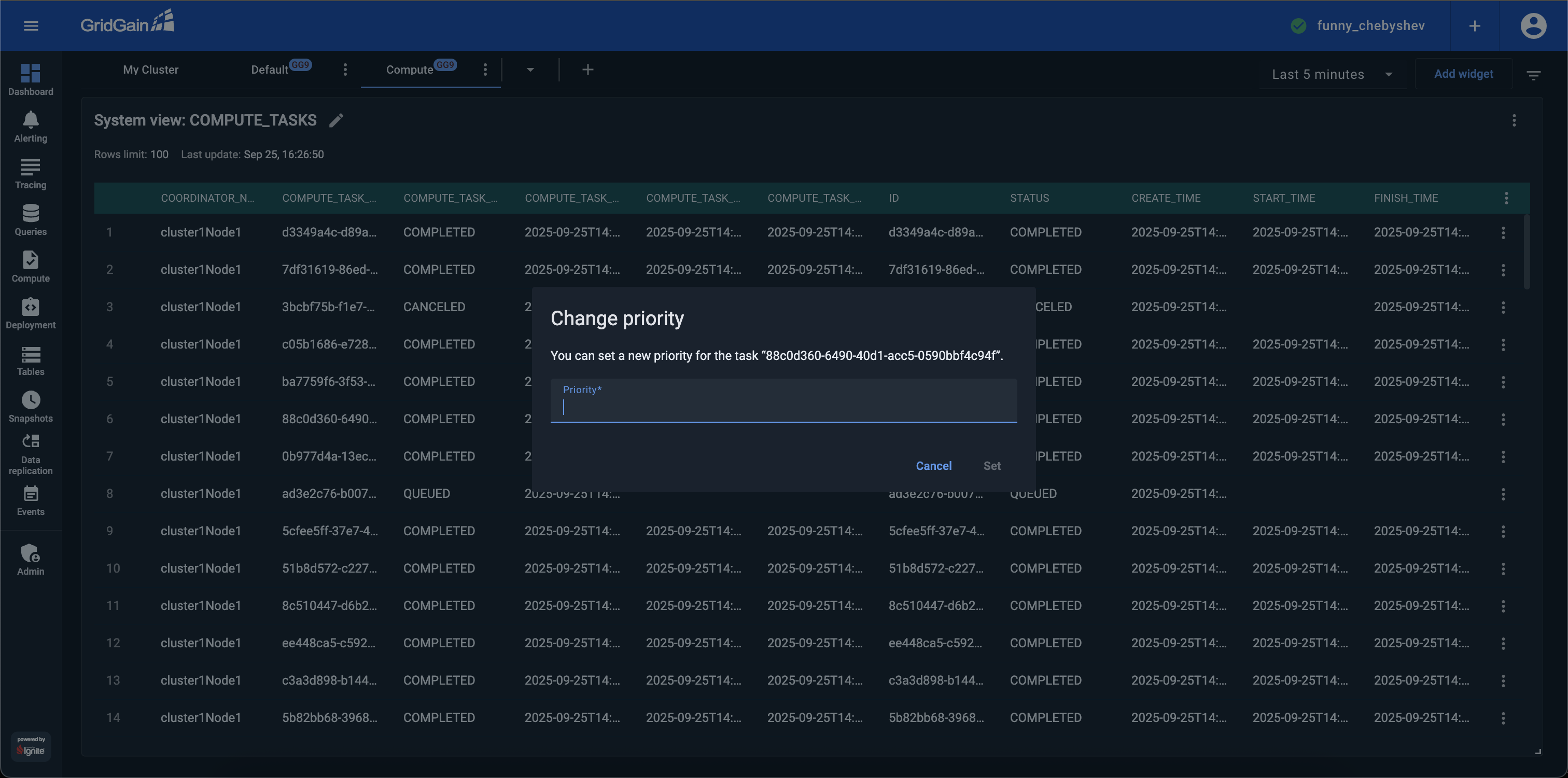Switch to the My Cluster tab
The width and height of the screenshot is (1568, 778).
click(150, 70)
